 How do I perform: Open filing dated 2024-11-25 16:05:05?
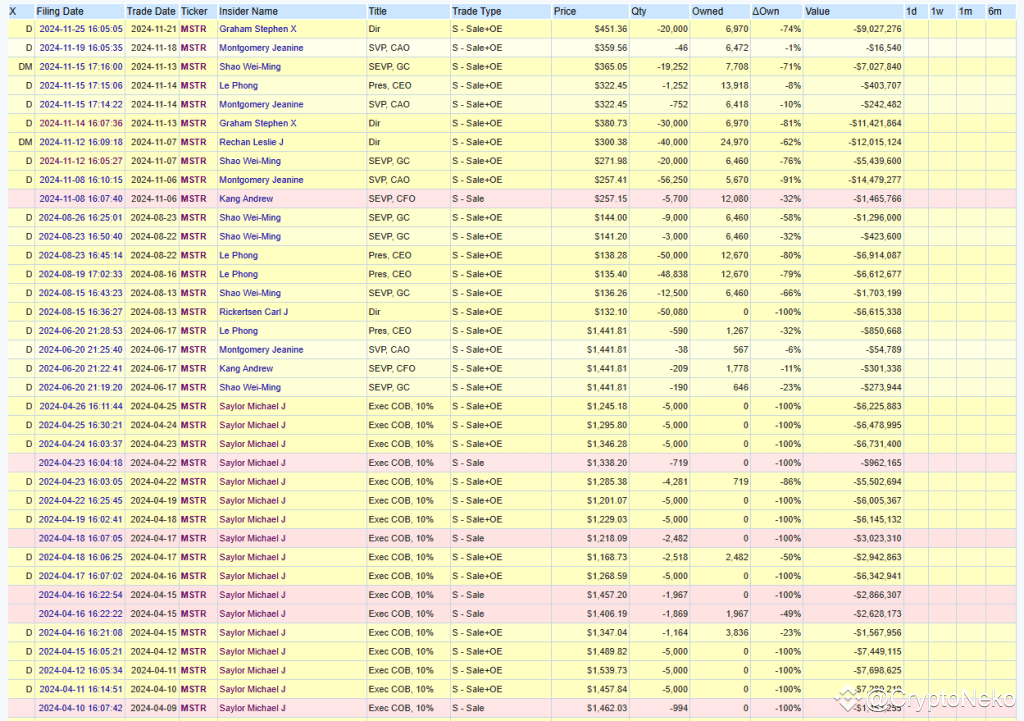(81, 29)
